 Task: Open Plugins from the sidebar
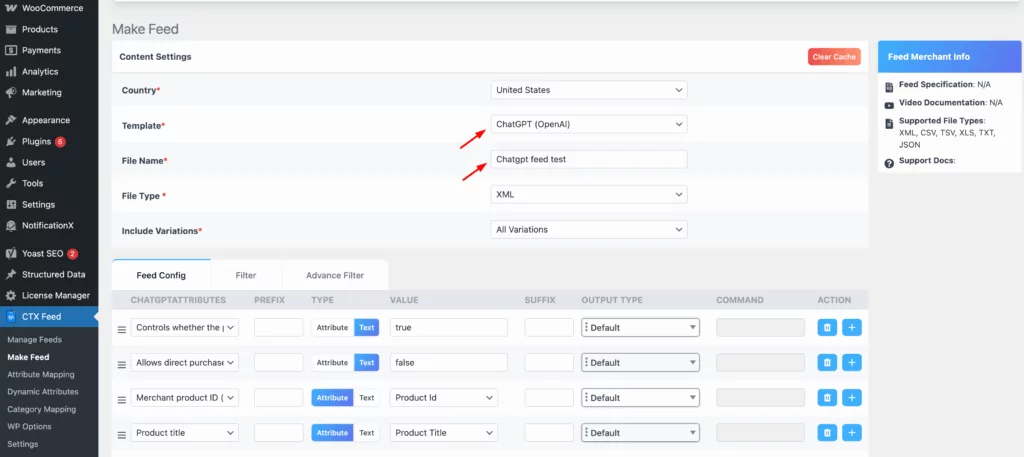click(x=36, y=141)
